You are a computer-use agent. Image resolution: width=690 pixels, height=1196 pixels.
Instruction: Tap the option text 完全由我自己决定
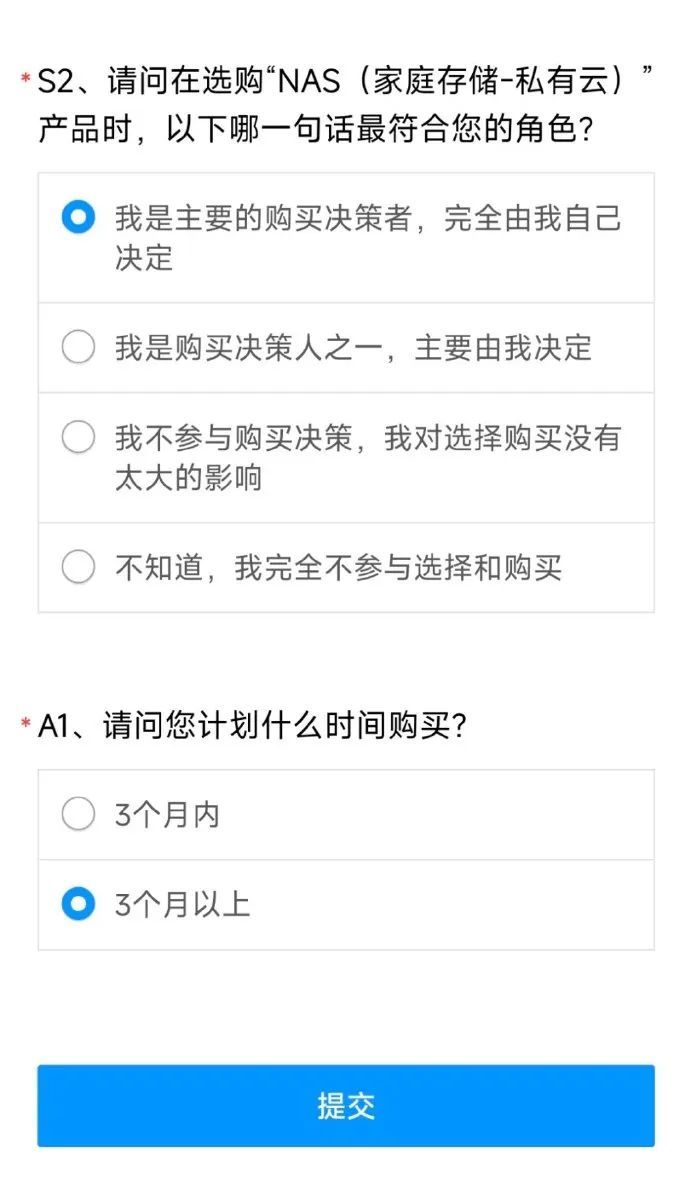tap(532, 218)
